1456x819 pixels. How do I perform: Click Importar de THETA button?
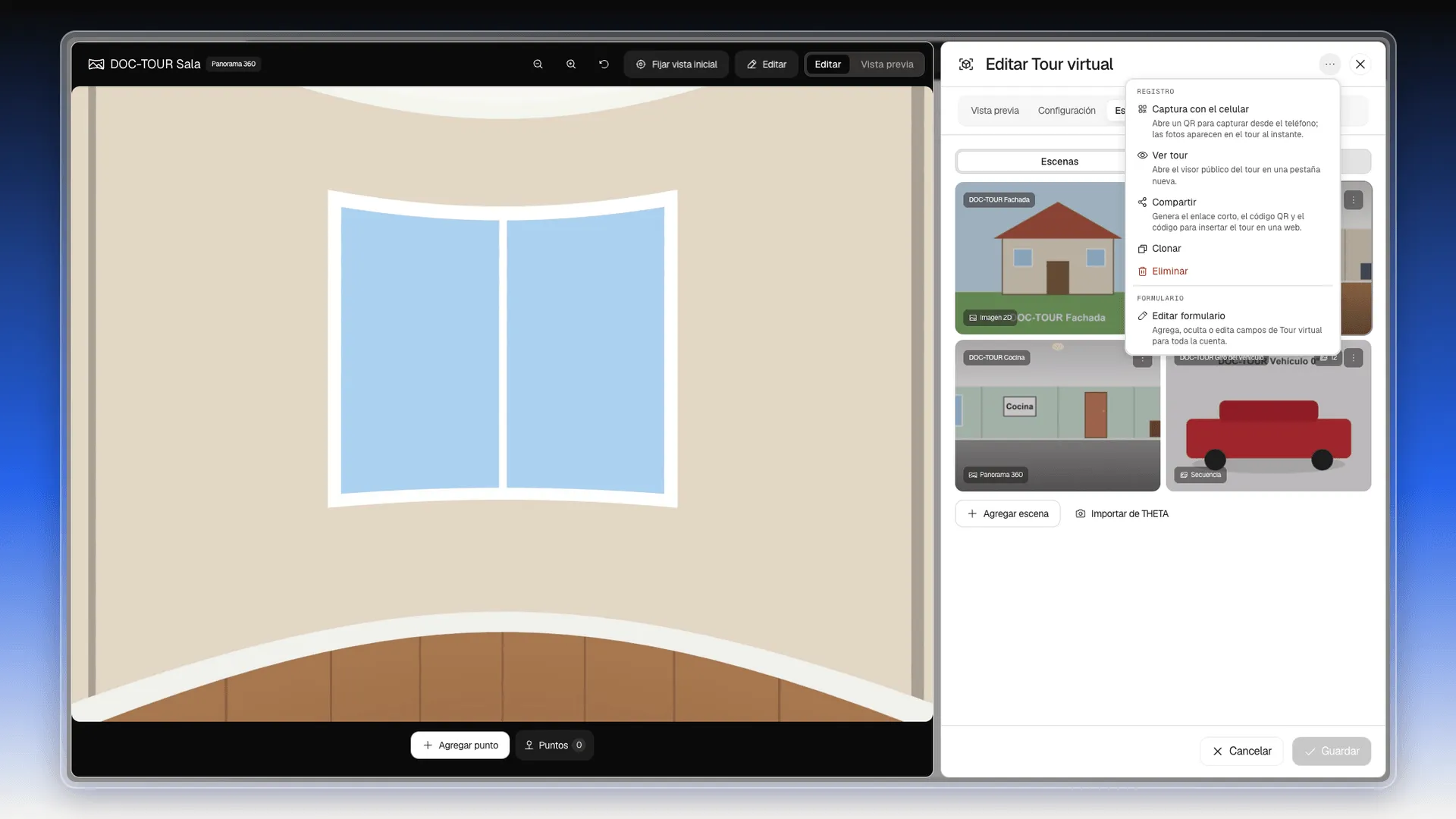(1122, 513)
